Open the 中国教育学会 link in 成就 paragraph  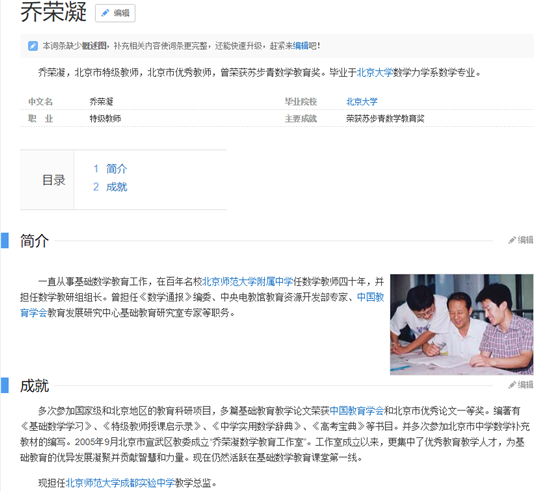coord(357,410)
